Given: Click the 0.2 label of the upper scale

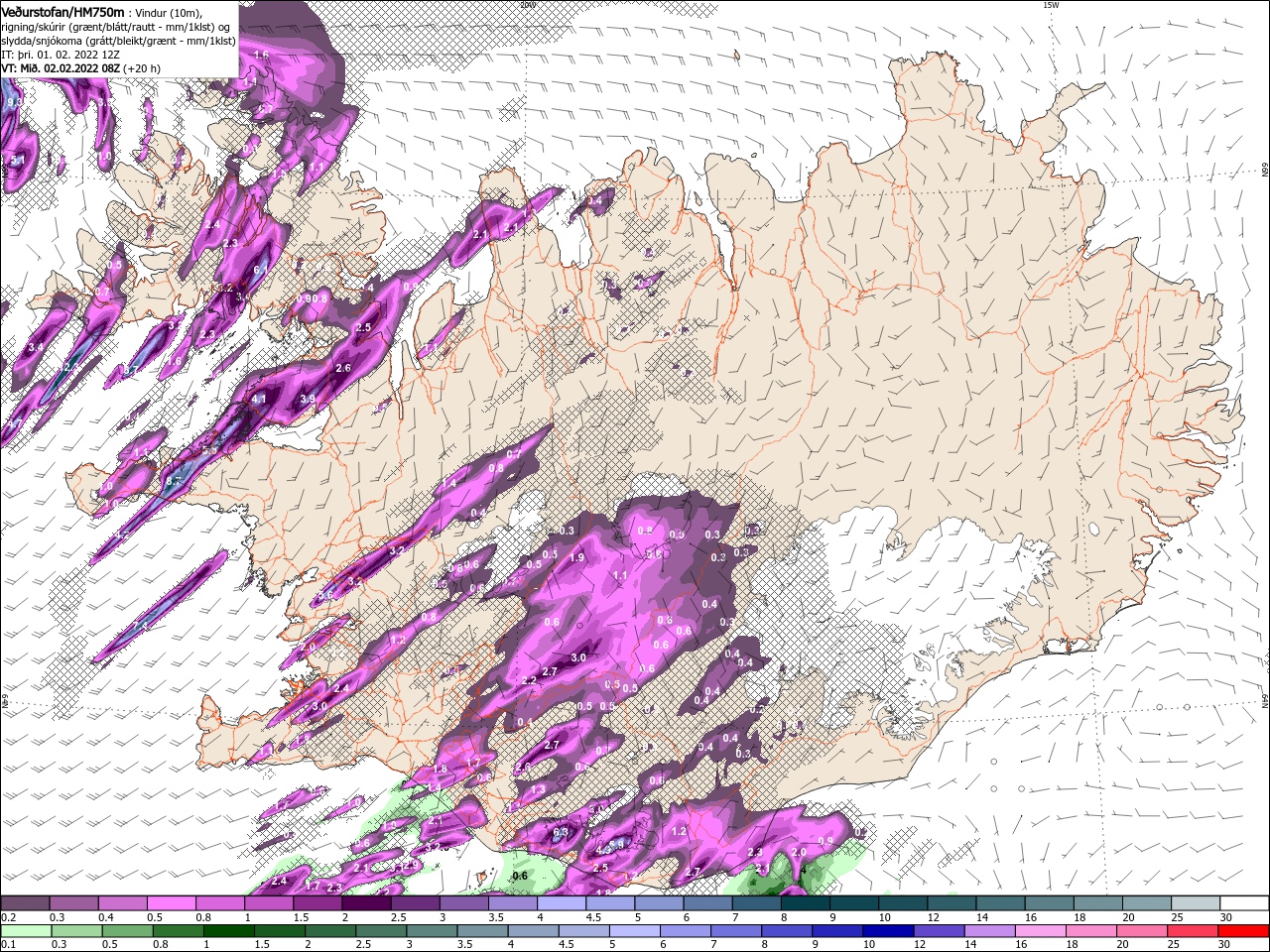Looking at the screenshot, I should (x=7, y=917).
